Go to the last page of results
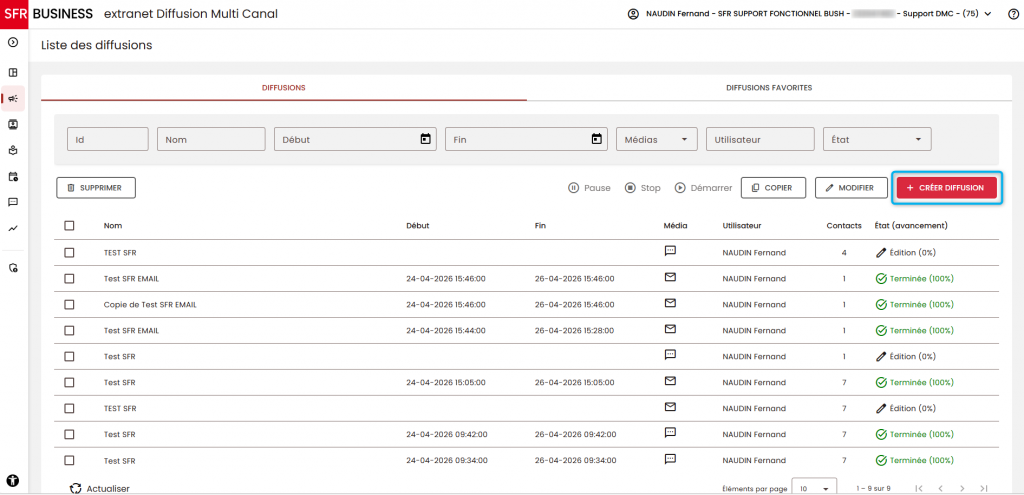Image resolution: width=1024 pixels, height=495 pixels. coord(984,488)
